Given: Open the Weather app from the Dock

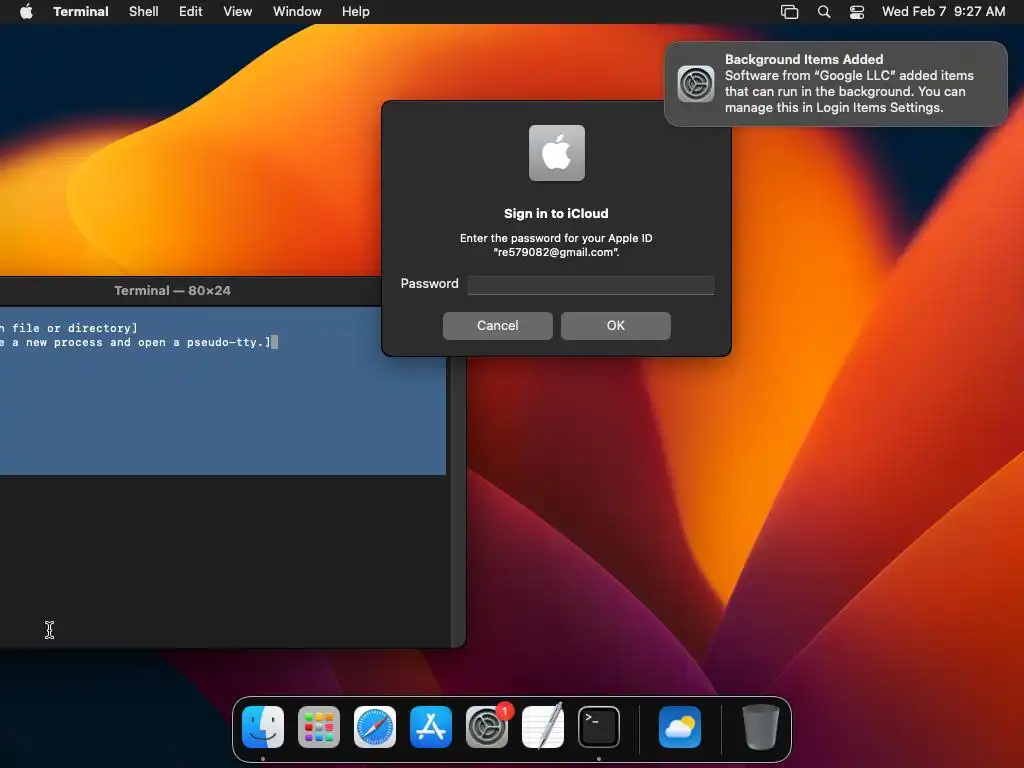Looking at the screenshot, I should 680,727.
